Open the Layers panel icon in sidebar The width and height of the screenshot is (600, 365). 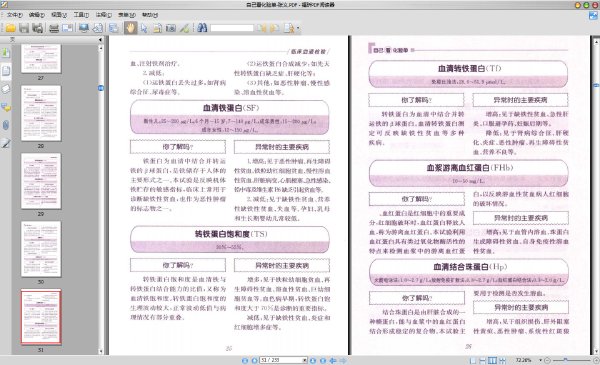coord(6,89)
